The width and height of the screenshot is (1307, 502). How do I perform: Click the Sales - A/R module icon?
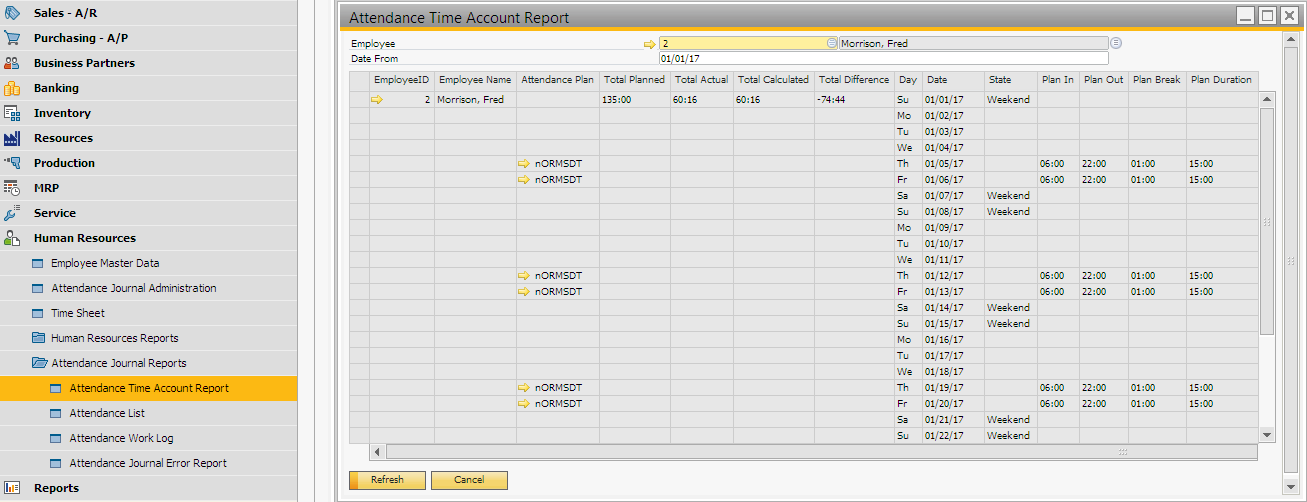point(12,13)
